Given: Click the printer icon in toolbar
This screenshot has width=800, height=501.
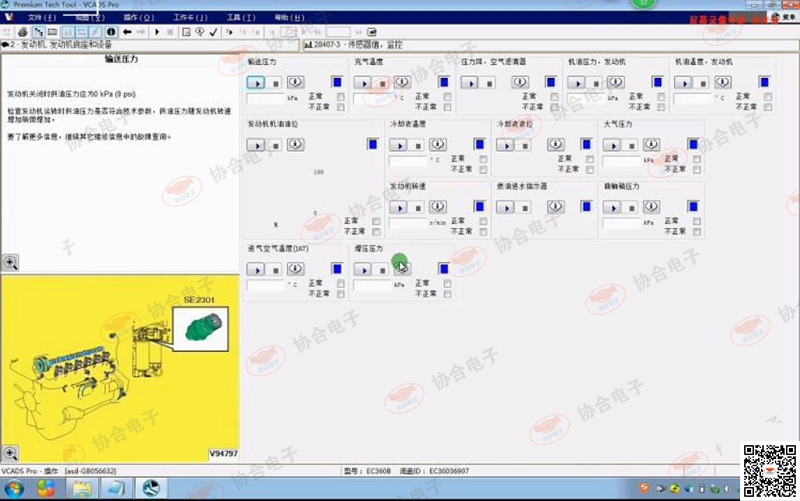Looking at the screenshot, I should [22, 32].
